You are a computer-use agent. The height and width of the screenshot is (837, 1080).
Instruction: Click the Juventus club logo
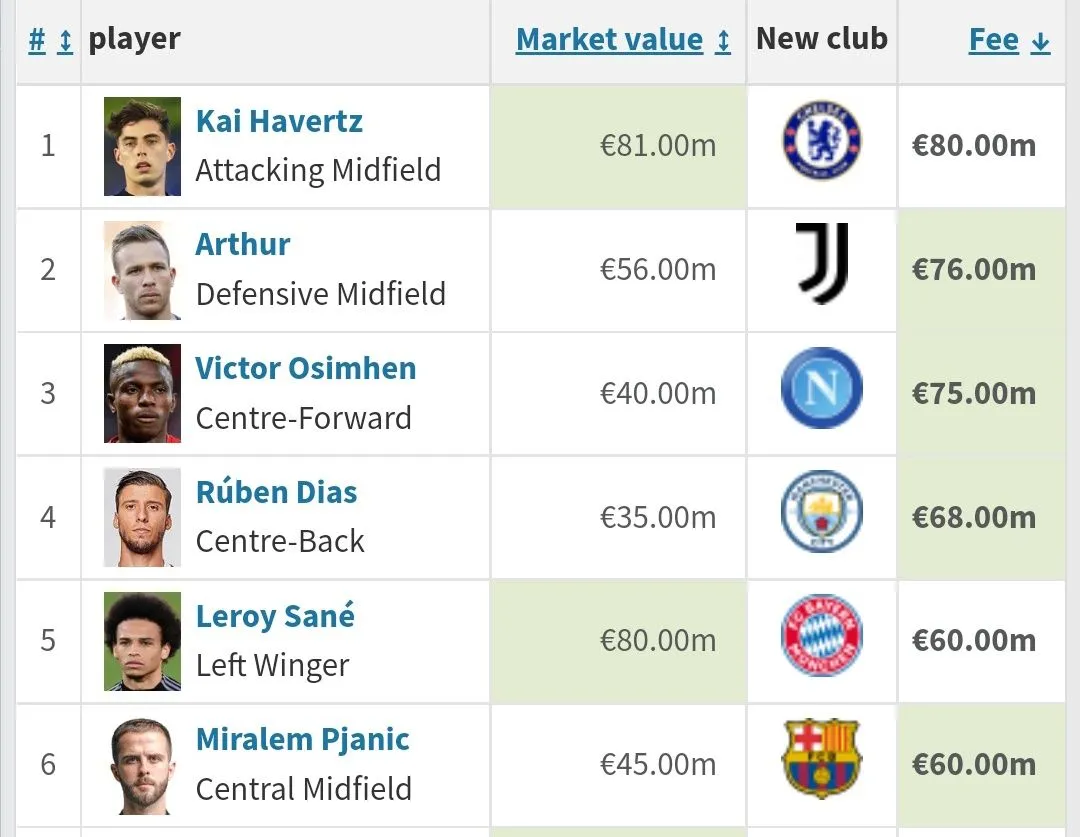click(x=822, y=264)
